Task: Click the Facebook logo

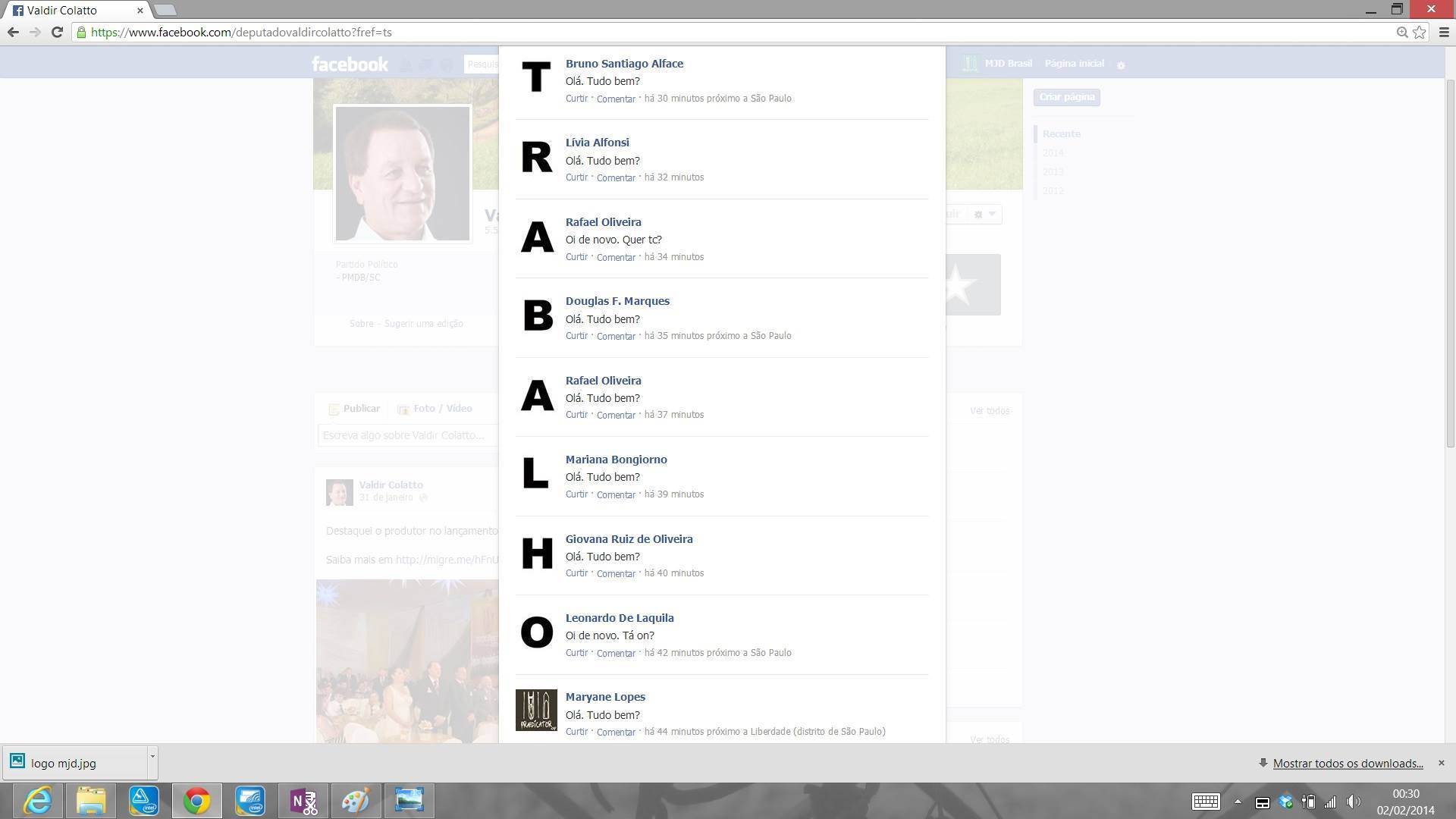Action: (x=350, y=64)
